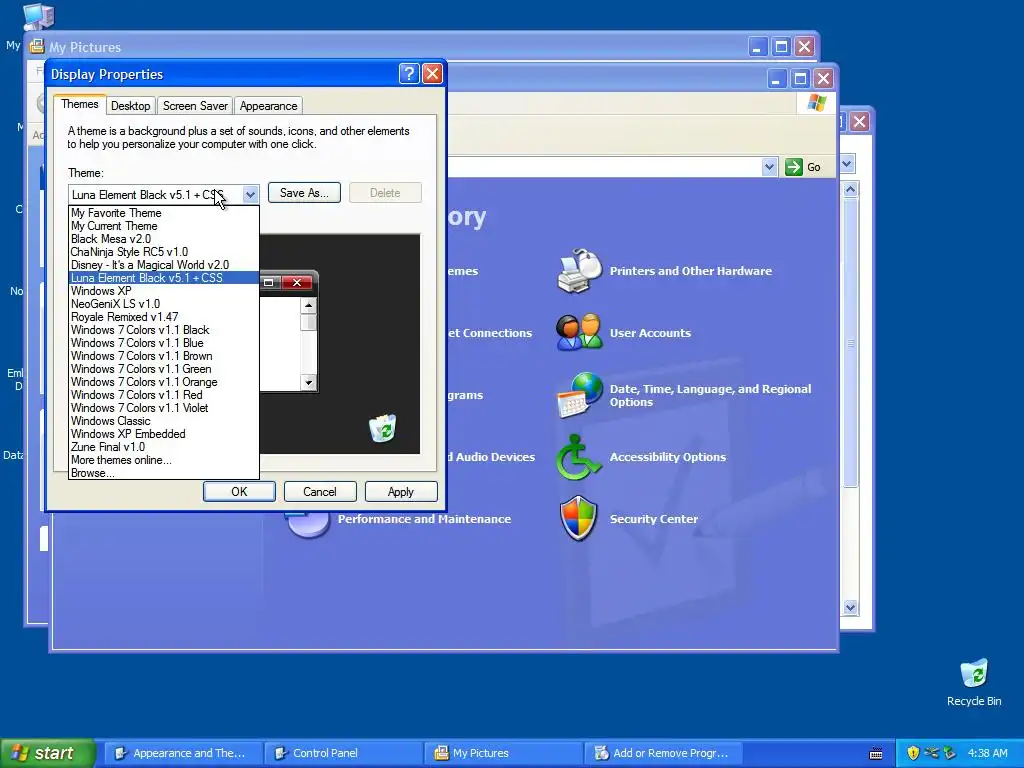Open Date, Time, Language globe icon
The width and height of the screenshot is (1024, 768).
[x=579, y=395]
